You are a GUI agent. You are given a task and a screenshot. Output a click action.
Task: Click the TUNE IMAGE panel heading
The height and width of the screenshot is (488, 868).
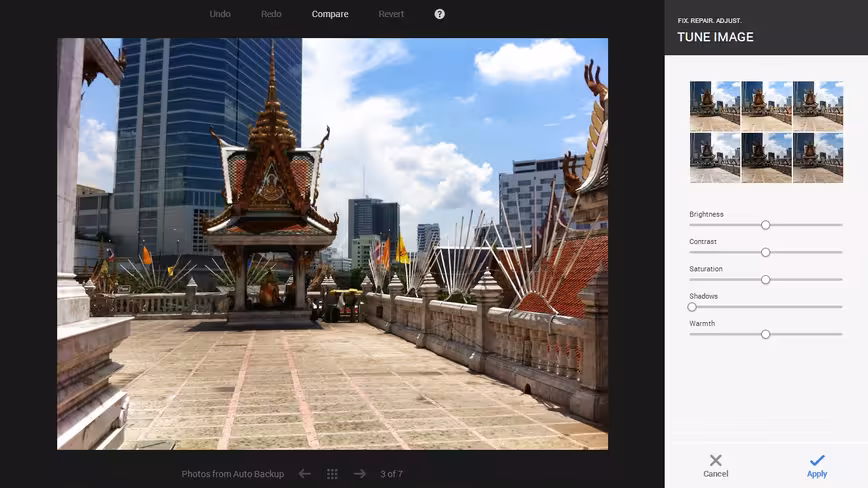[715, 37]
